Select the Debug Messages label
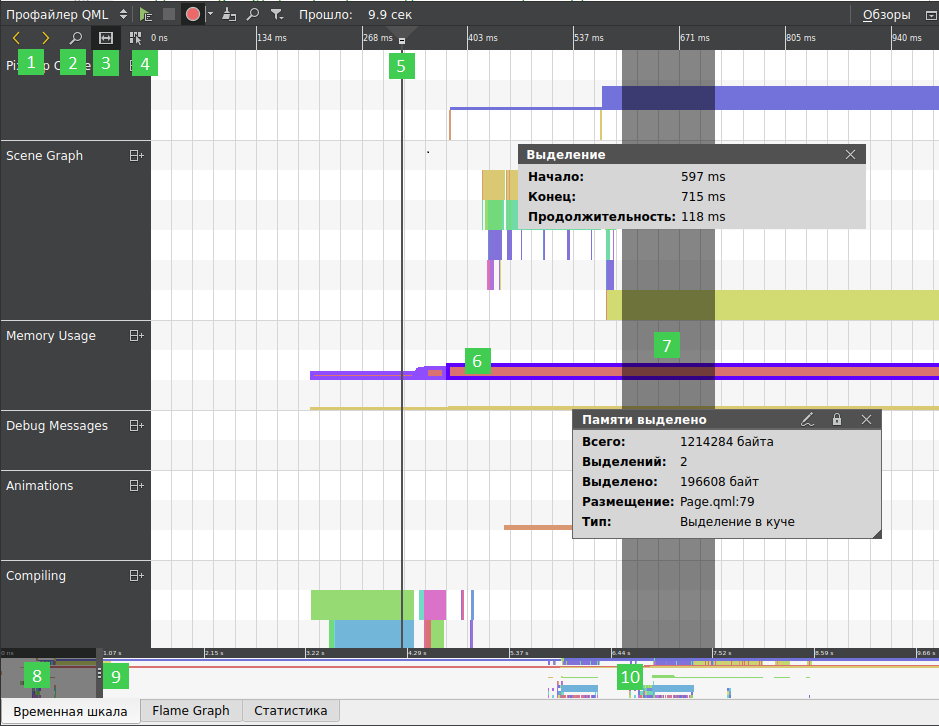939x726 pixels. click(x=57, y=426)
